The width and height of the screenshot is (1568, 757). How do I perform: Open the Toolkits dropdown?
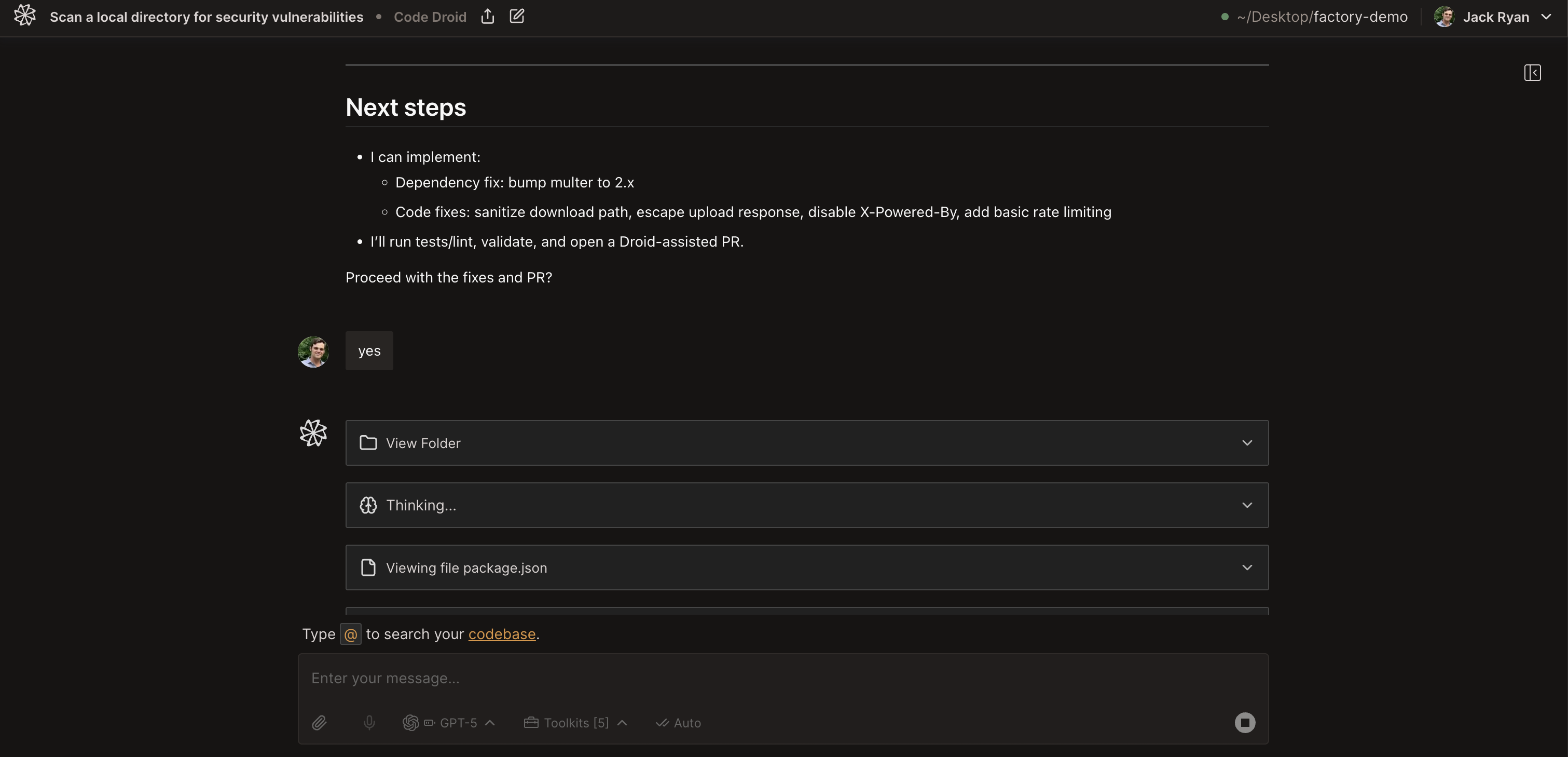[576, 723]
